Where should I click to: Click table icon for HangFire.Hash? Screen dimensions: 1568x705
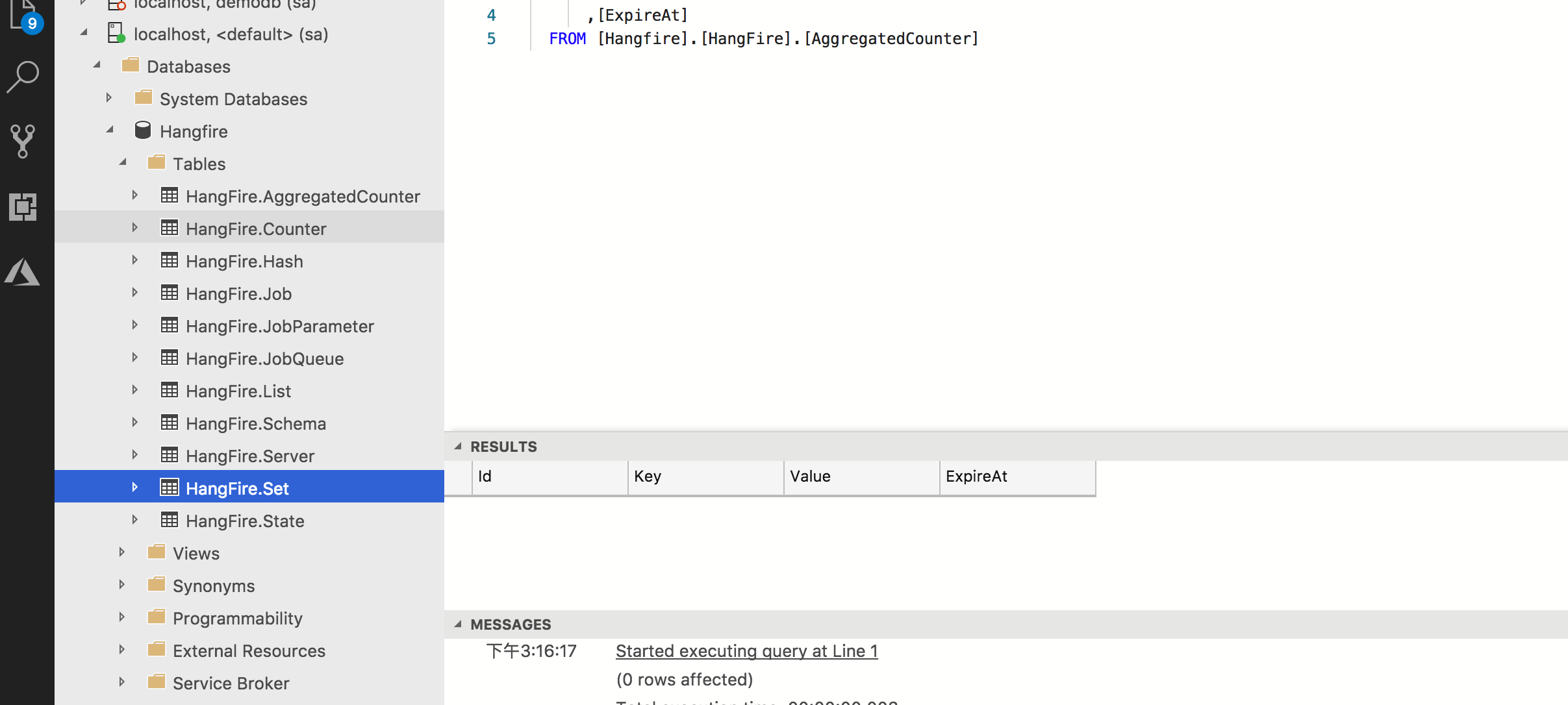click(x=170, y=260)
